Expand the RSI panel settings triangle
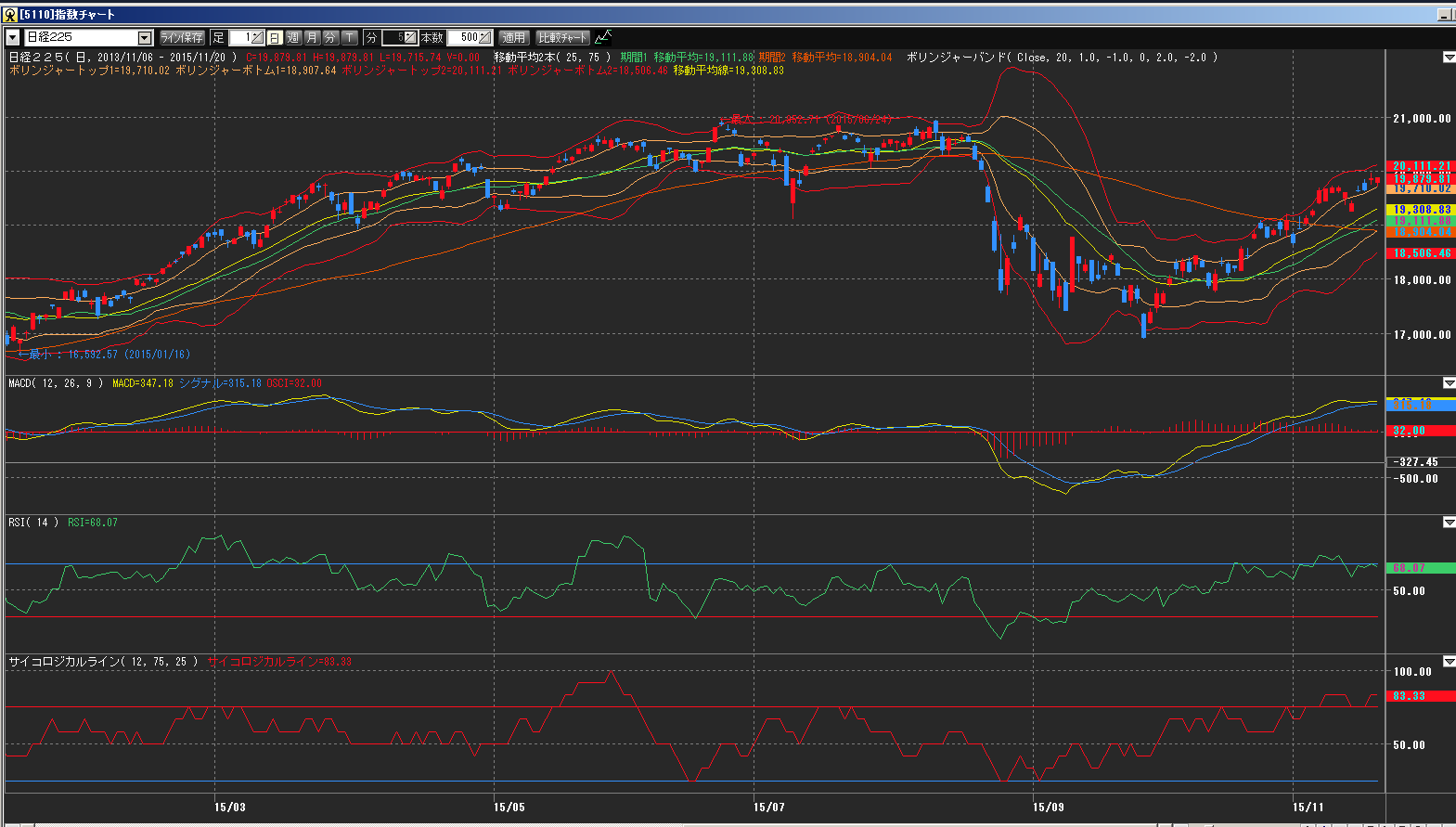1456x827 pixels. pos(1449,523)
